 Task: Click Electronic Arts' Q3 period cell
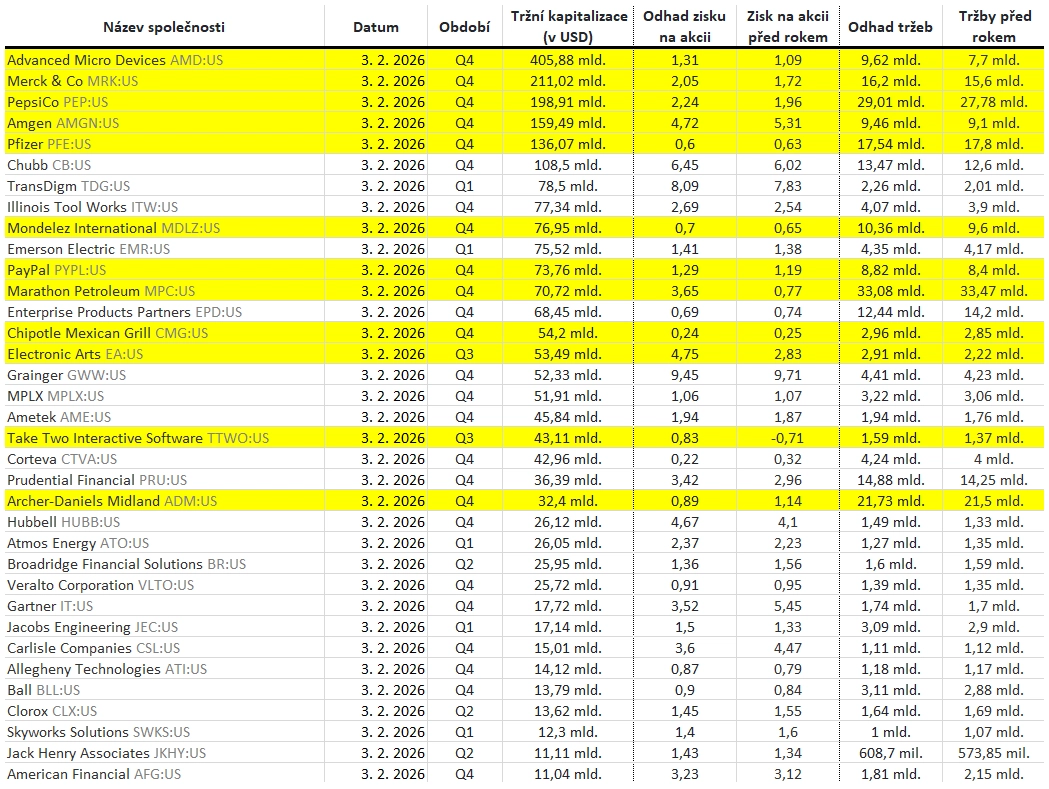464,354
